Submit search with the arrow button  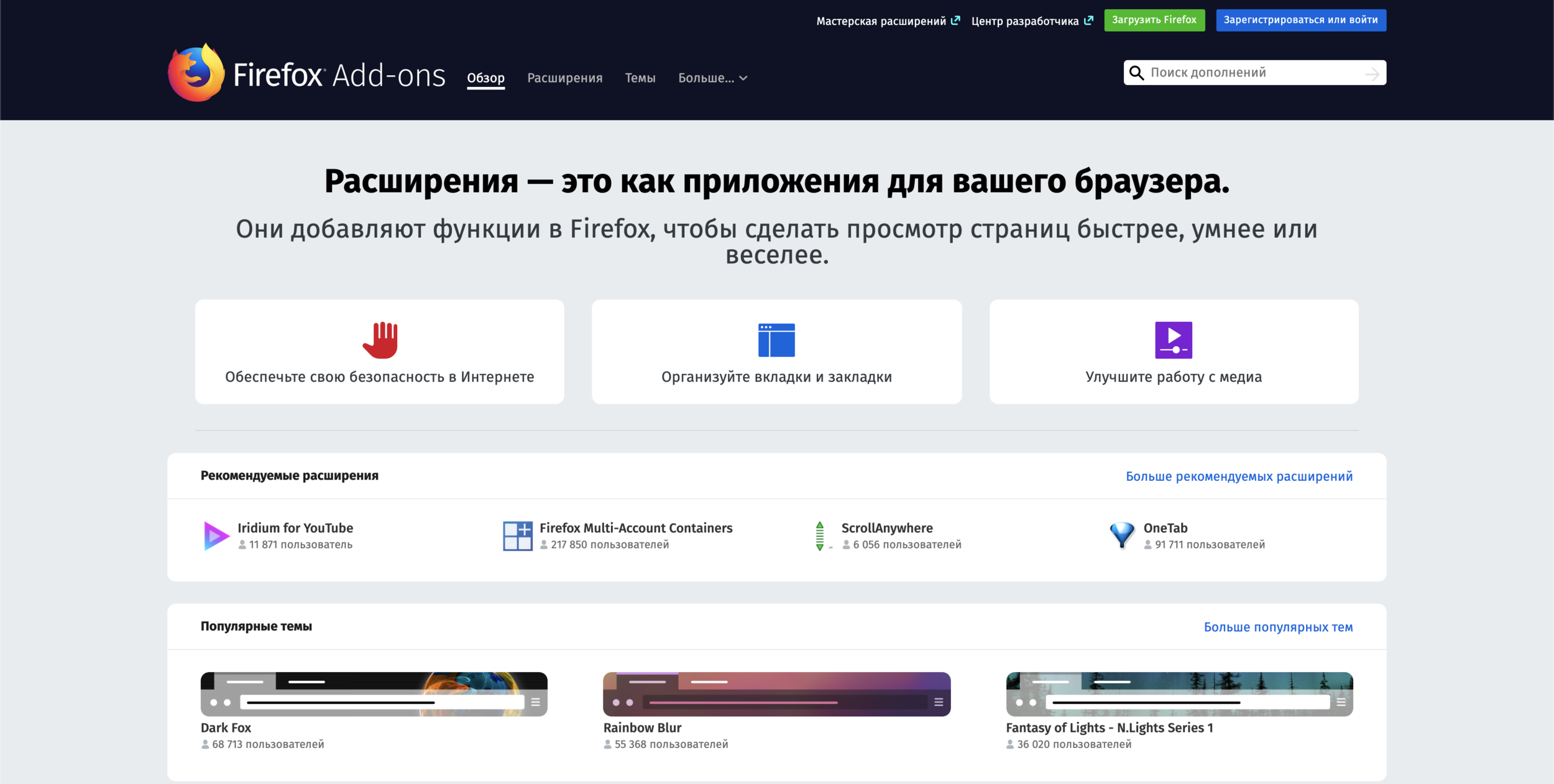point(1372,74)
